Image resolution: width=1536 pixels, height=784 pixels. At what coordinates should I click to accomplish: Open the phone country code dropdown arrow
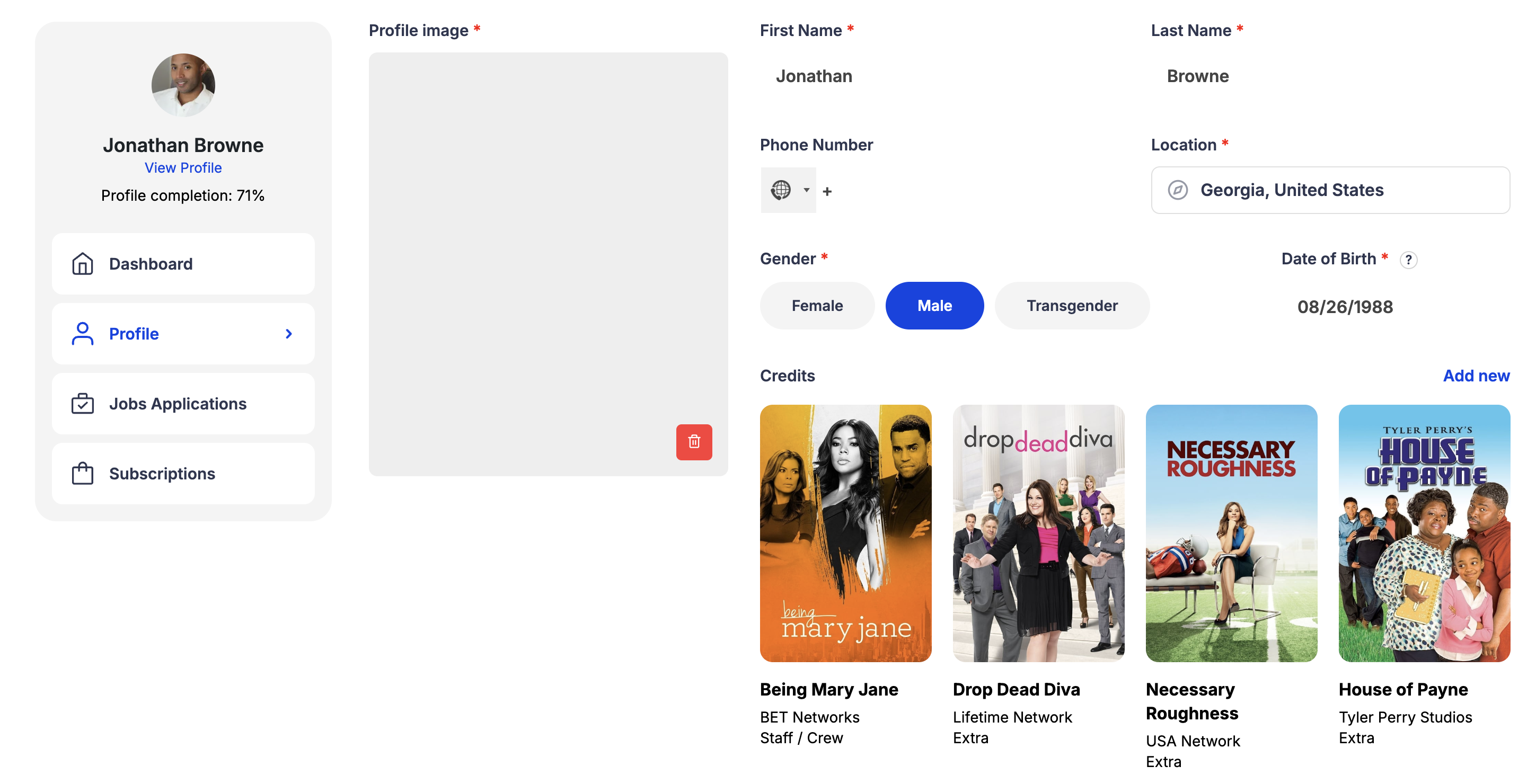coord(806,190)
